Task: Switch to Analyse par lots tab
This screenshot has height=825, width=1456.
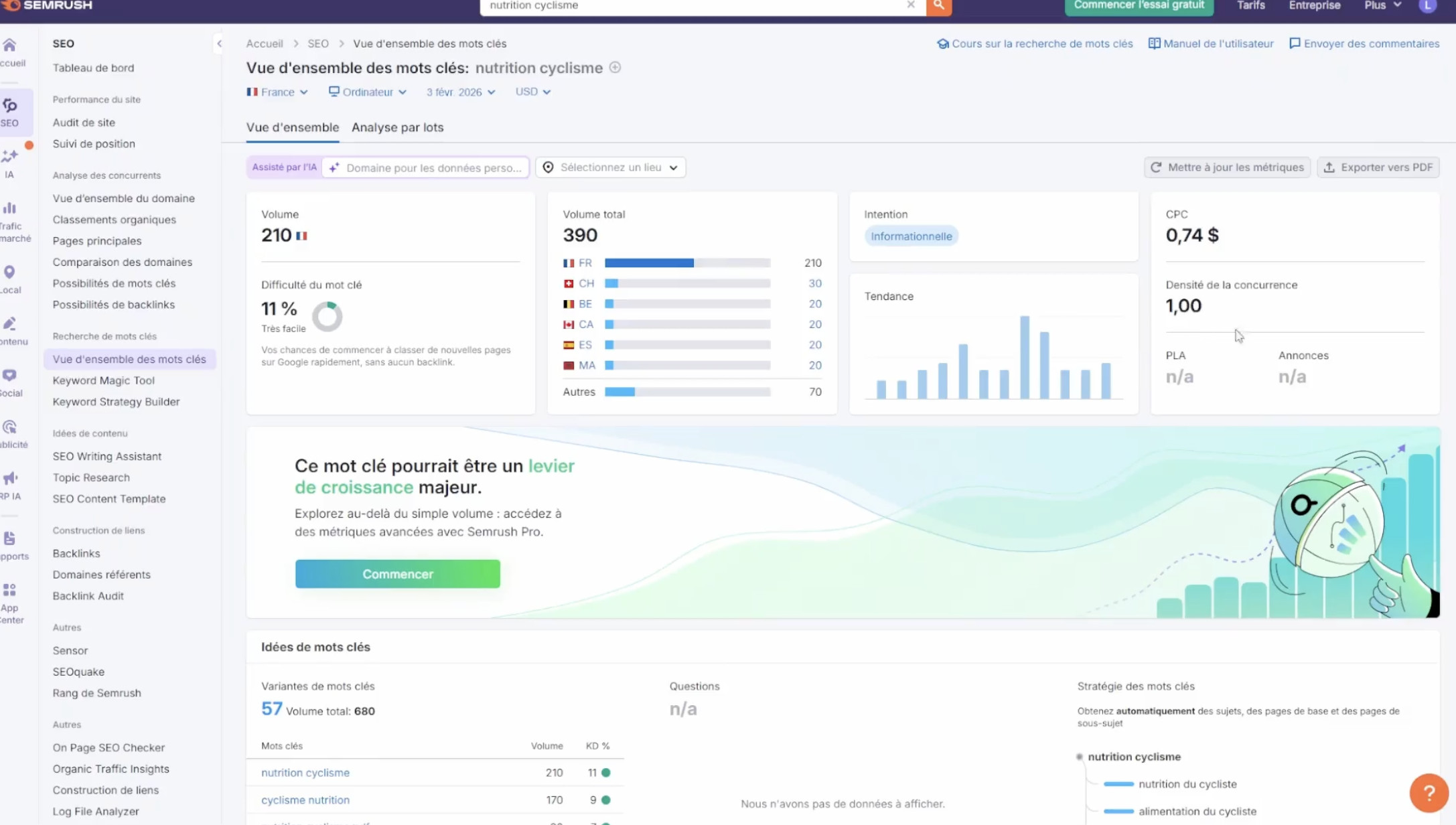Action: [397, 127]
